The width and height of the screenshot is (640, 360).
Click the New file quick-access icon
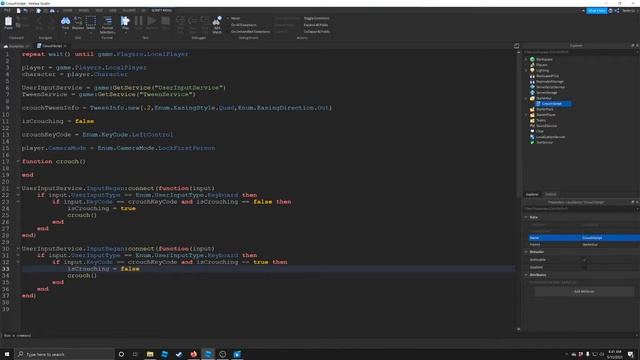tap(18, 11)
